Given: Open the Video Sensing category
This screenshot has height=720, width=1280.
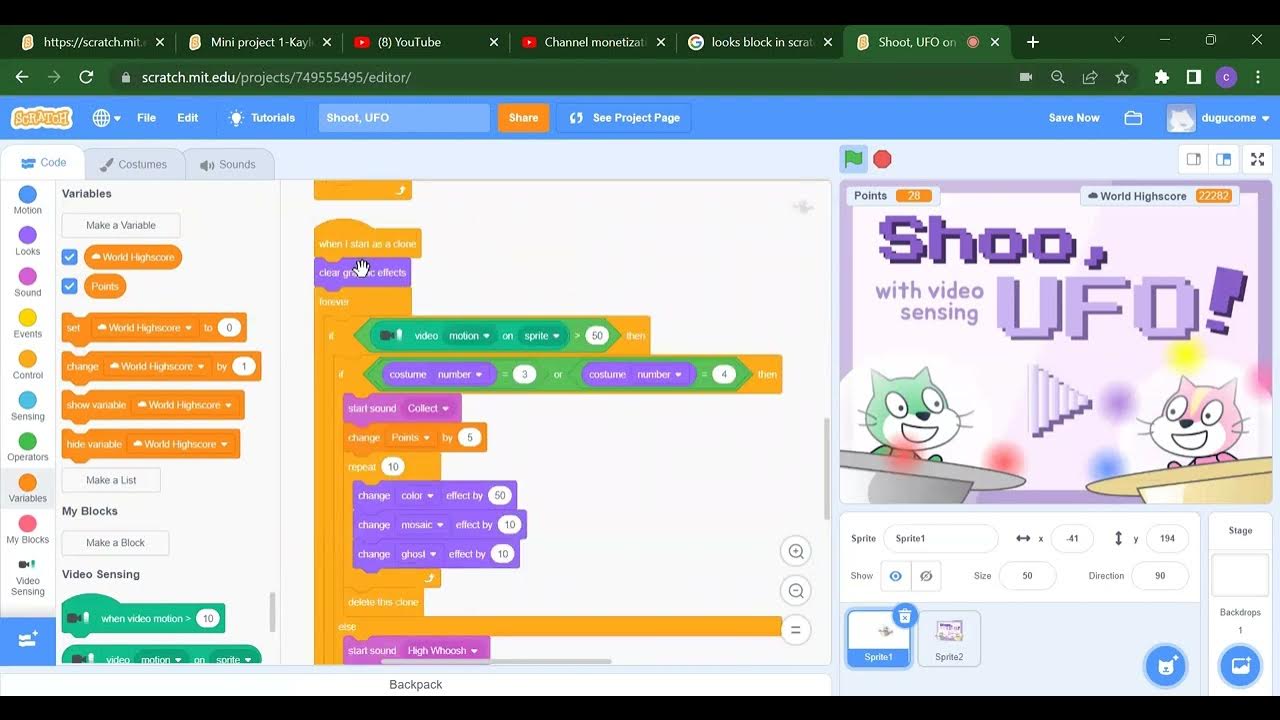Looking at the screenshot, I should (x=28, y=577).
